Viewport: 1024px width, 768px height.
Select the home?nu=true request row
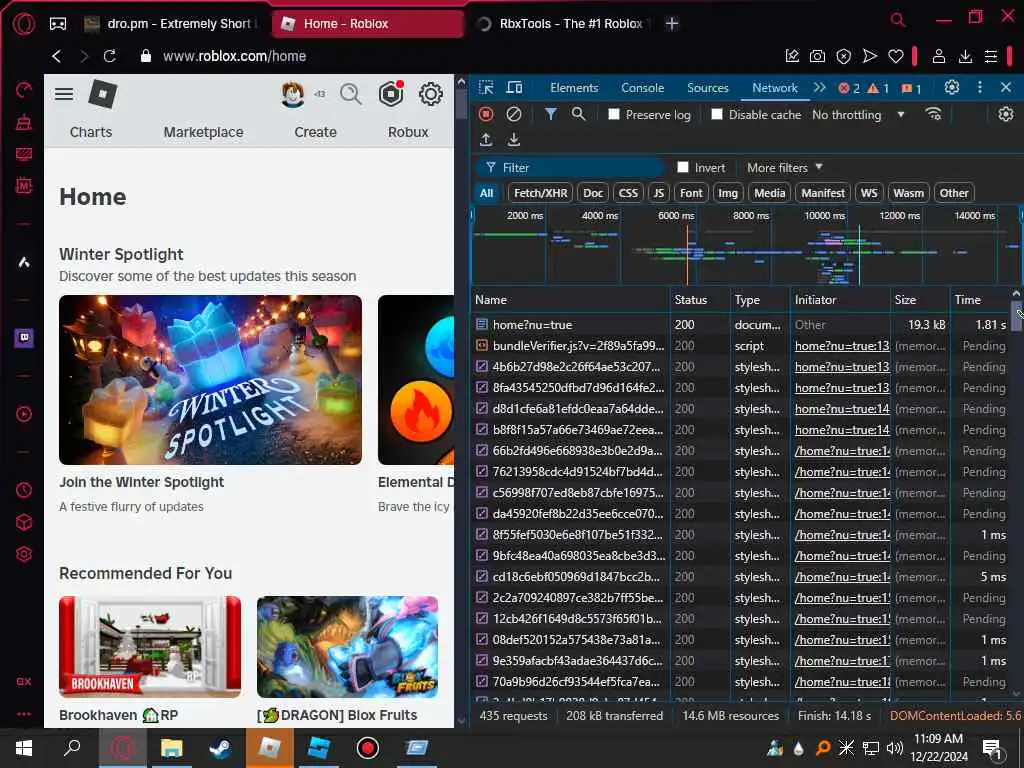741,325
